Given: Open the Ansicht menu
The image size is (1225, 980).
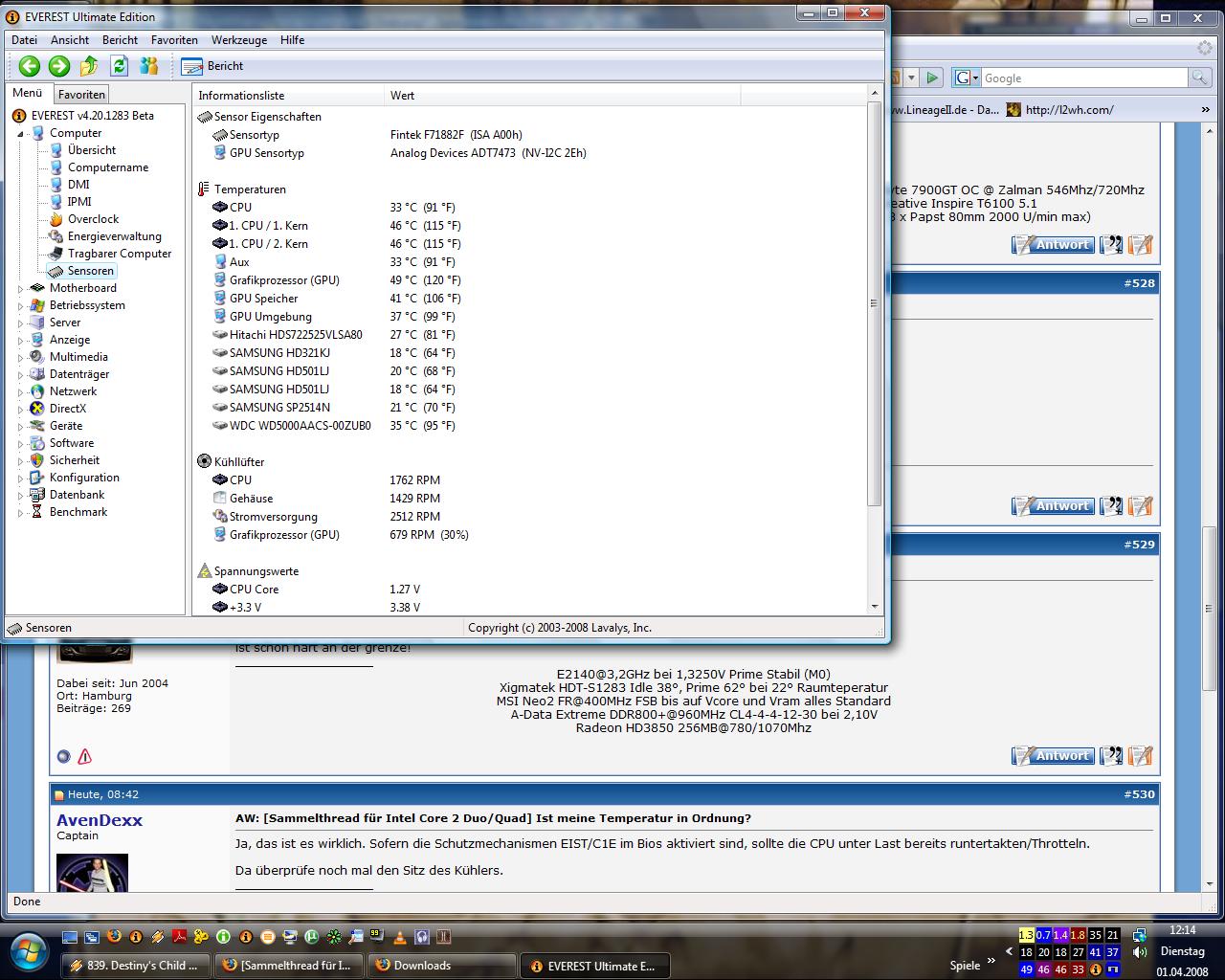Looking at the screenshot, I should click(x=70, y=40).
